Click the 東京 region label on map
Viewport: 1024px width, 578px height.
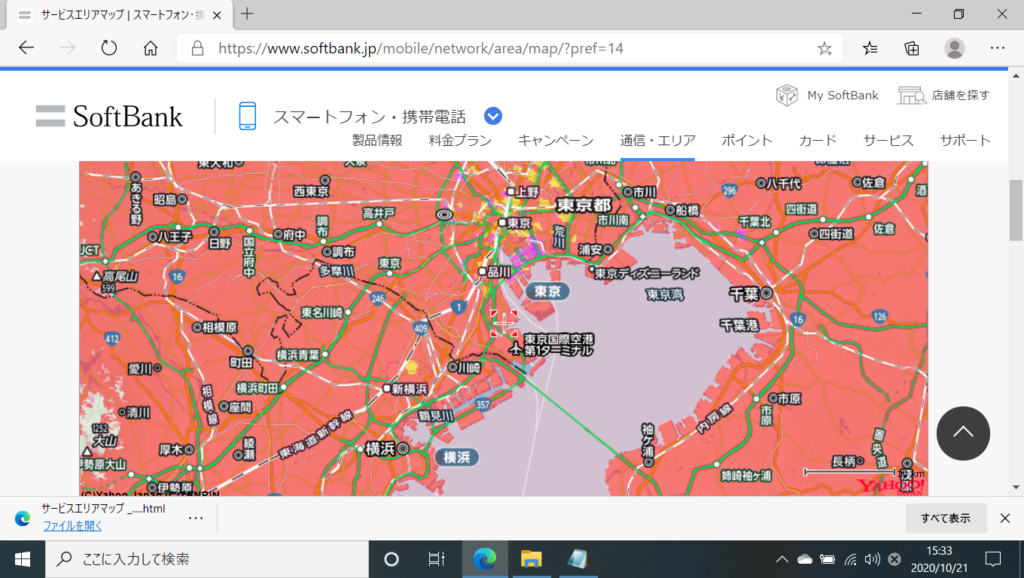[x=547, y=291]
